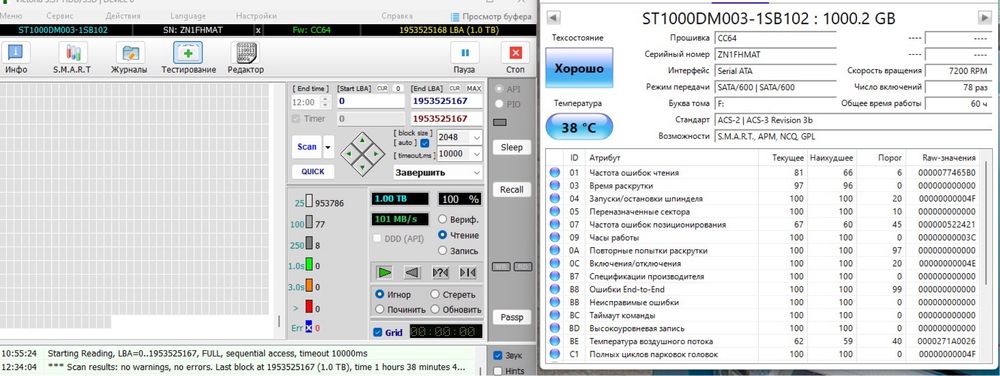Stop the scan with Стоп button

(x=515, y=57)
